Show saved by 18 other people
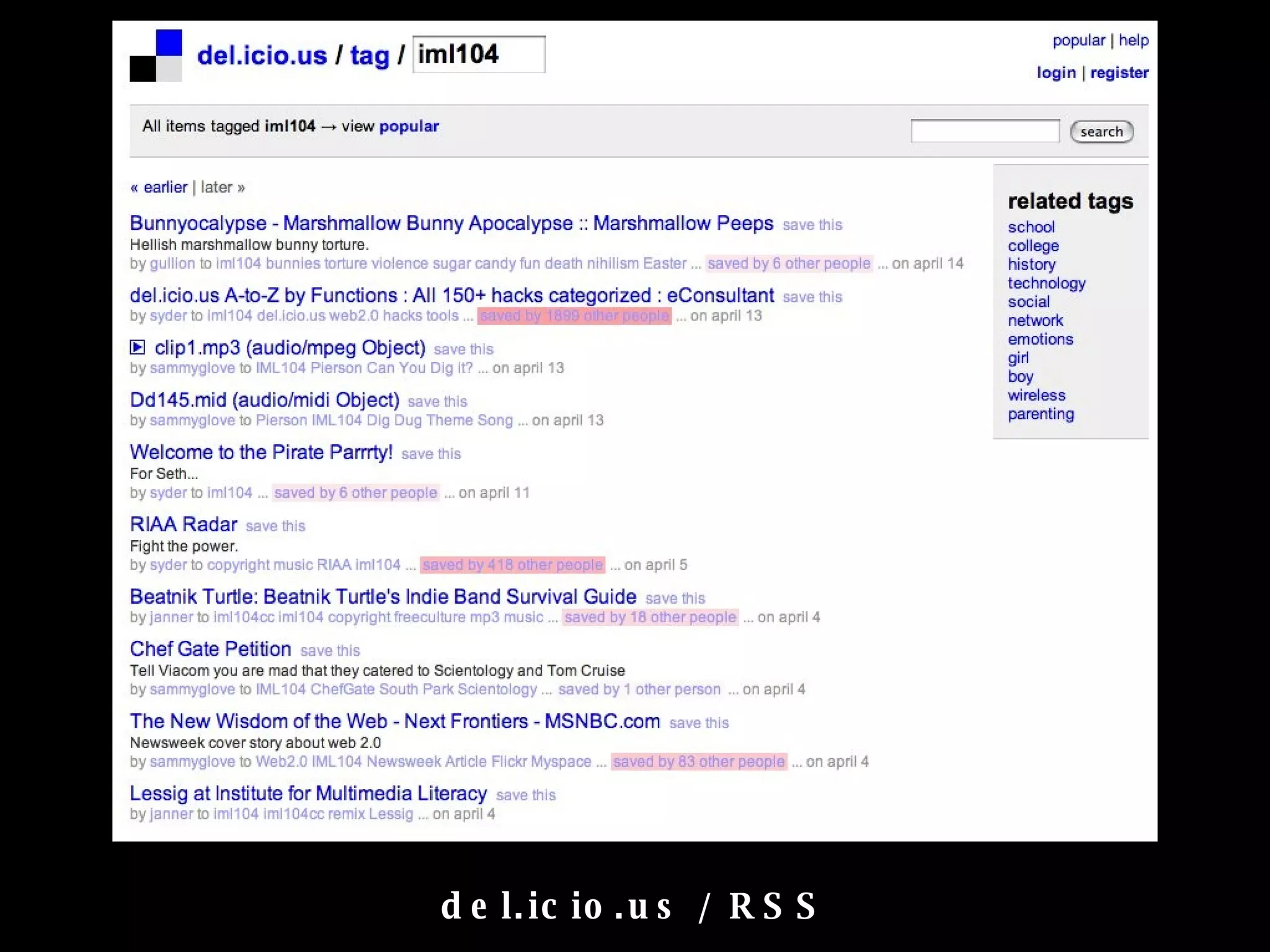1270x952 pixels. tap(651, 617)
